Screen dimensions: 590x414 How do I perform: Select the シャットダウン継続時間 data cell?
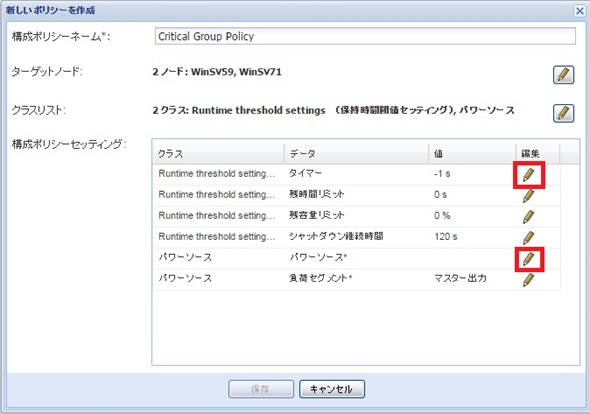[x=356, y=237]
